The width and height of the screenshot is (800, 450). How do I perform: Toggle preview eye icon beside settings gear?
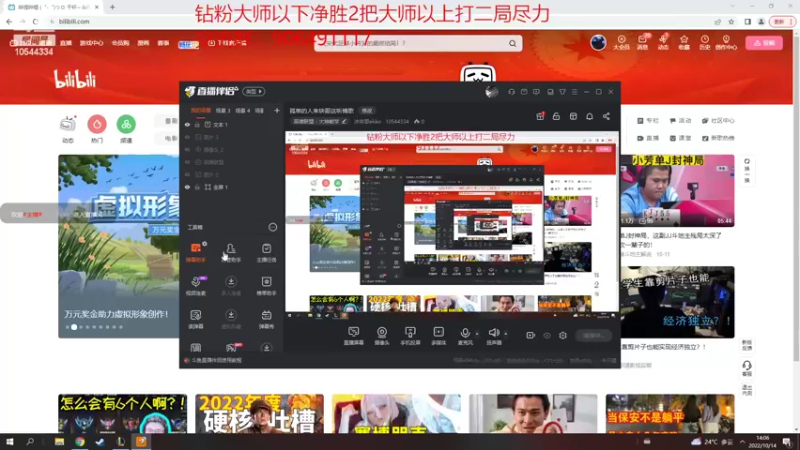click(547, 335)
